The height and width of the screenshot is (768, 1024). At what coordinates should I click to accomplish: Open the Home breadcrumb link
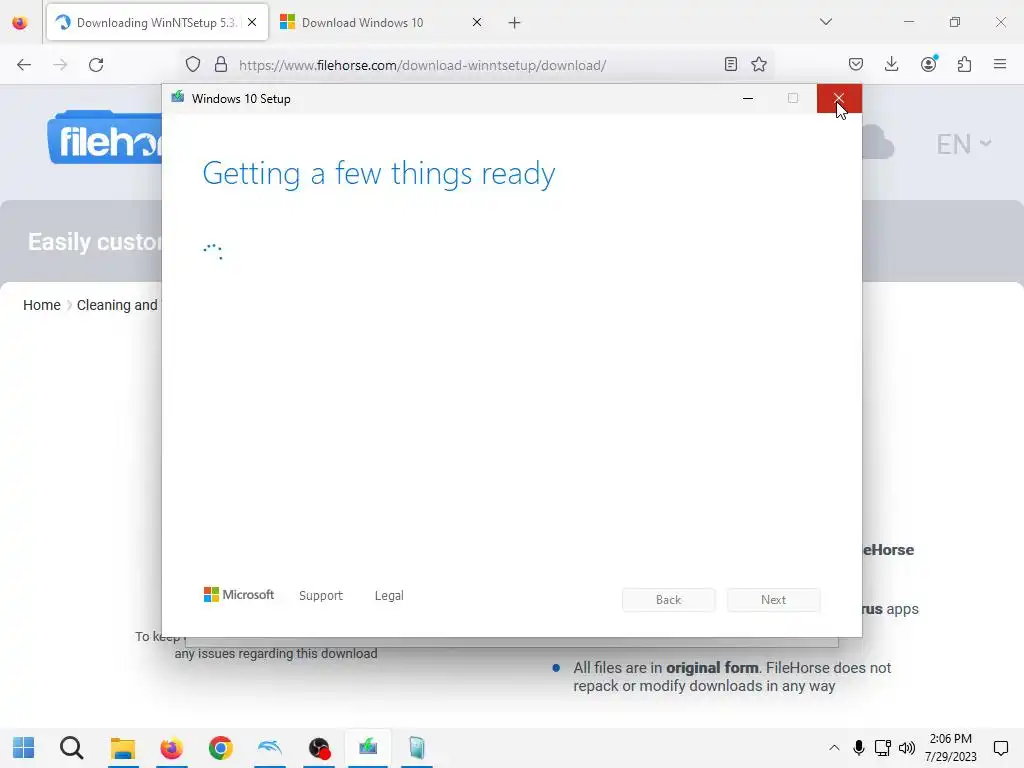click(42, 305)
